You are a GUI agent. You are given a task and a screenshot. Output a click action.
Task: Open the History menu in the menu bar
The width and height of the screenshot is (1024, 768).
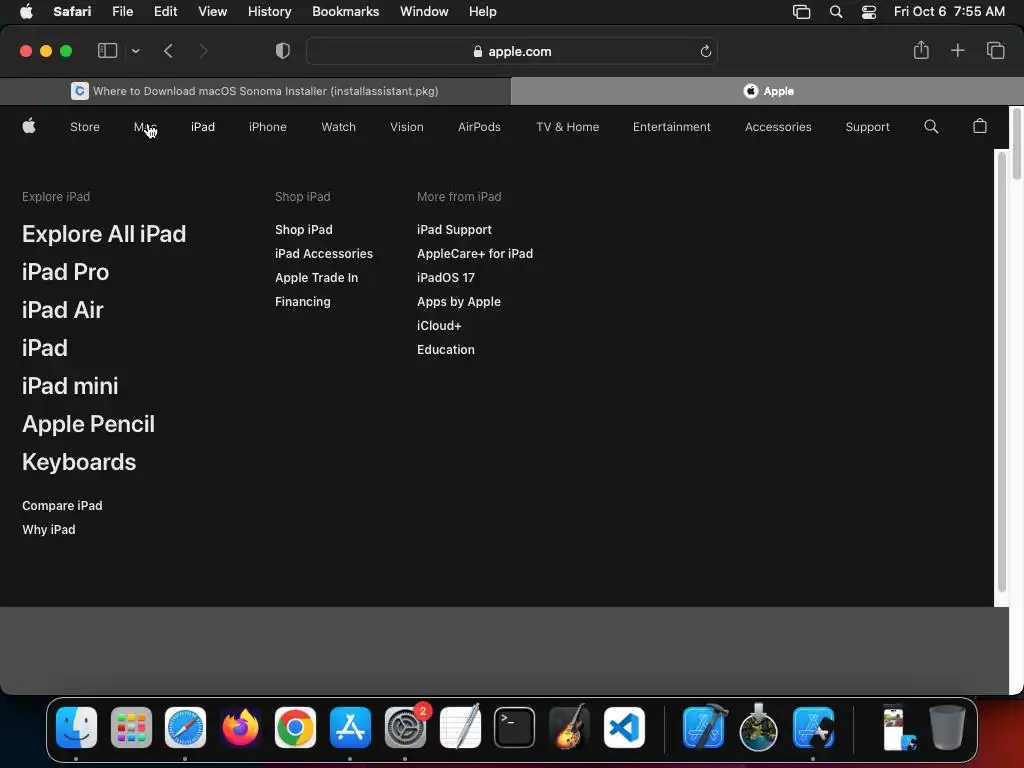[x=269, y=12]
